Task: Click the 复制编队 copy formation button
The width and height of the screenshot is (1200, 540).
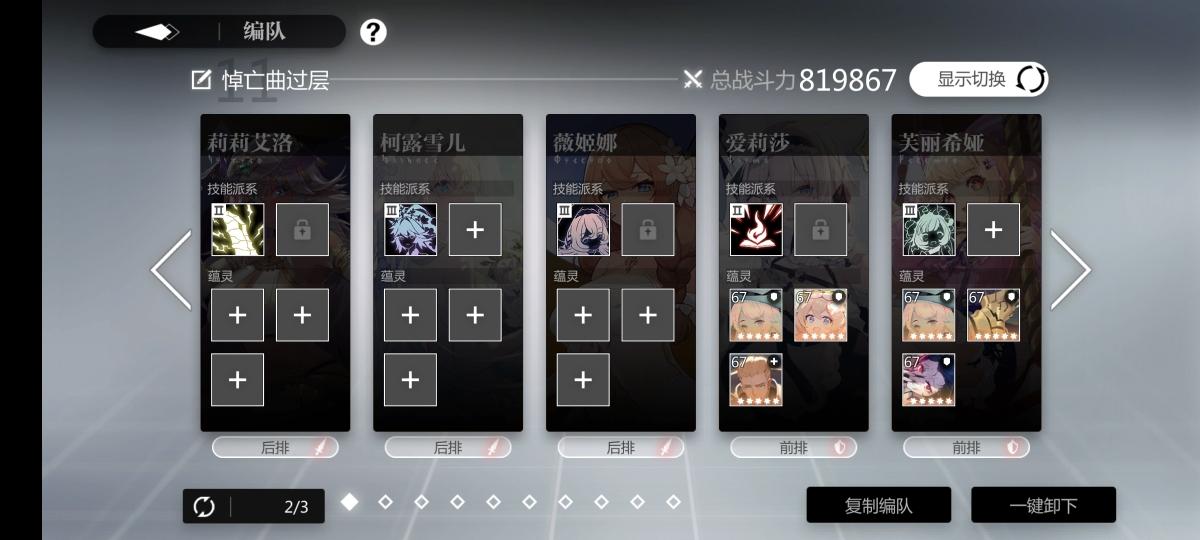Action: pos(878,505)
